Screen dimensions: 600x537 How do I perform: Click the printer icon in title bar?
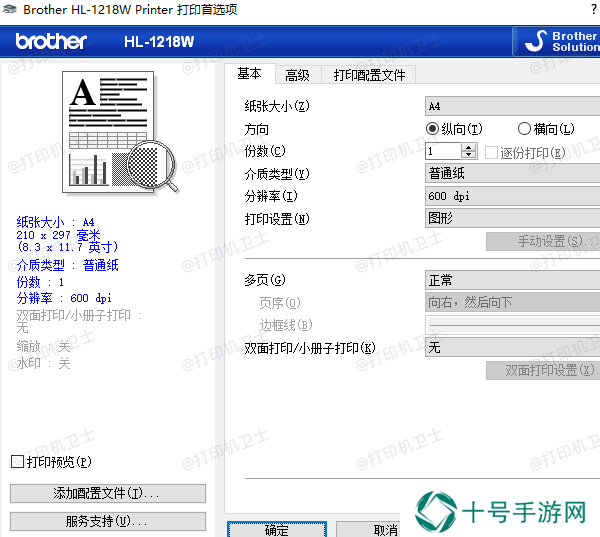tap(10, 9)
